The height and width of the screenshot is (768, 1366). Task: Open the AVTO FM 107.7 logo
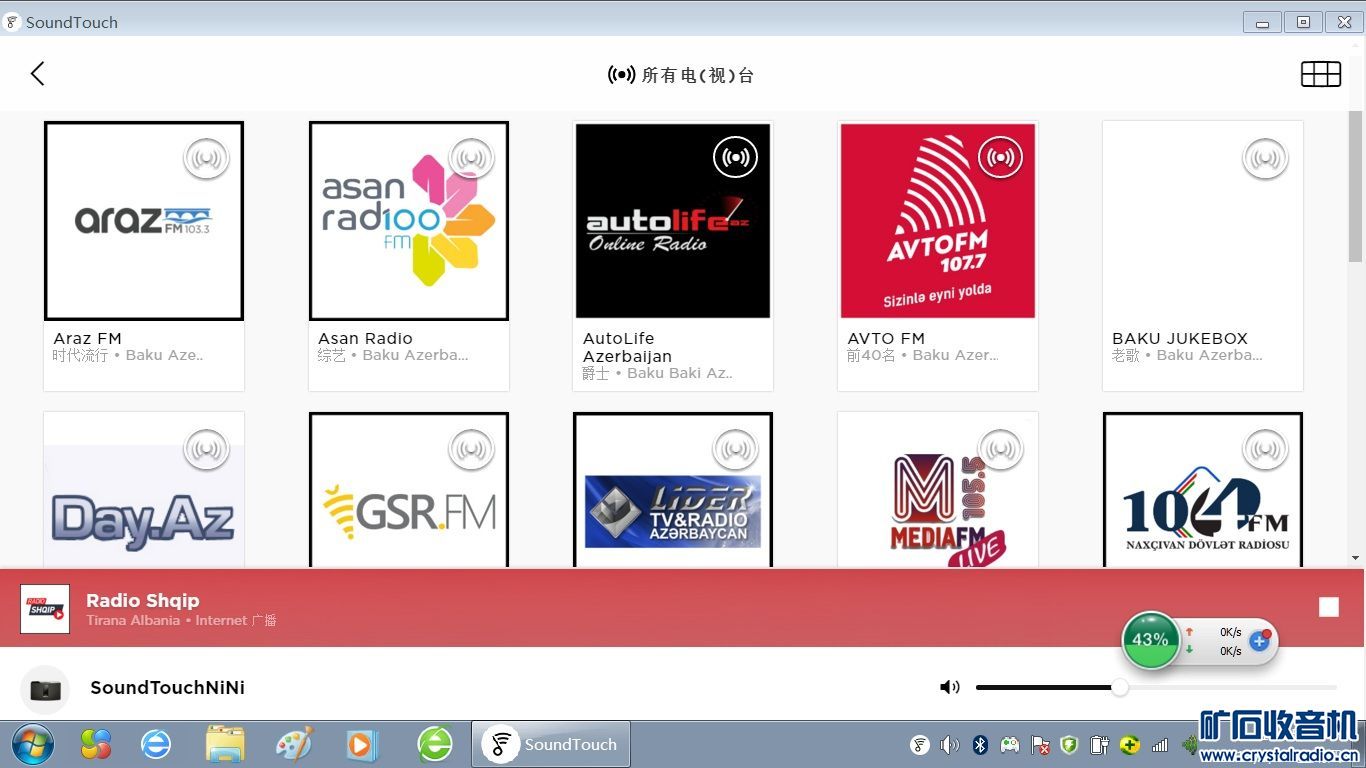click(938, 221)
